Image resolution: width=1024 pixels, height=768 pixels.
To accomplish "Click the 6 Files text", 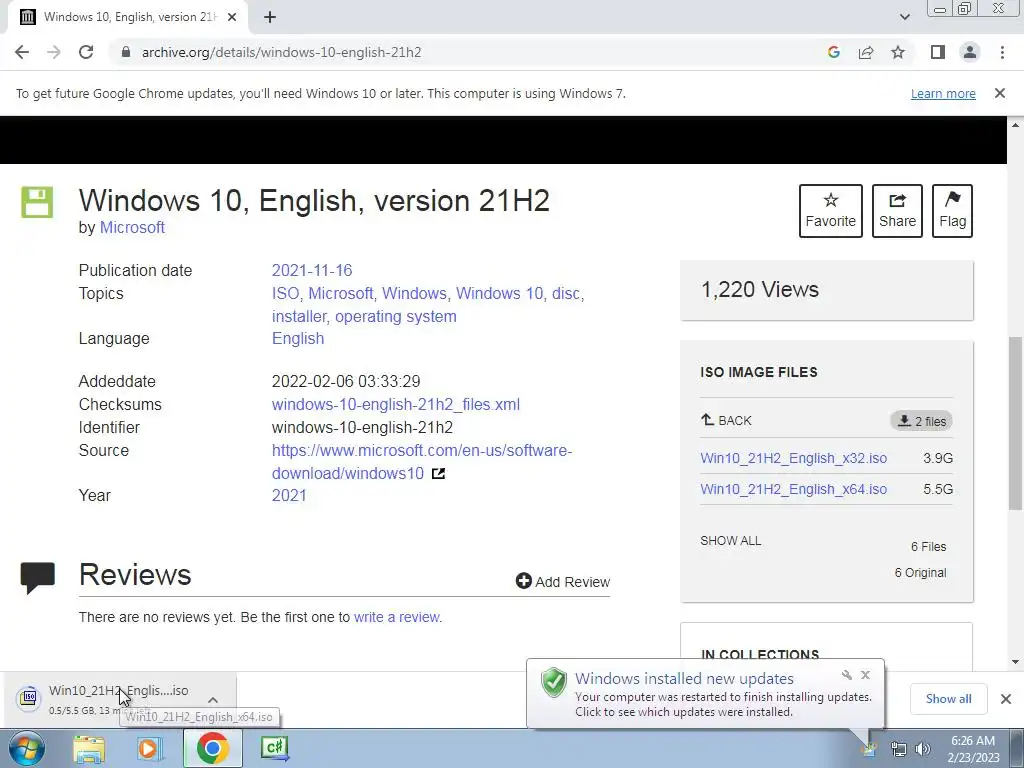I will point(928,547).
